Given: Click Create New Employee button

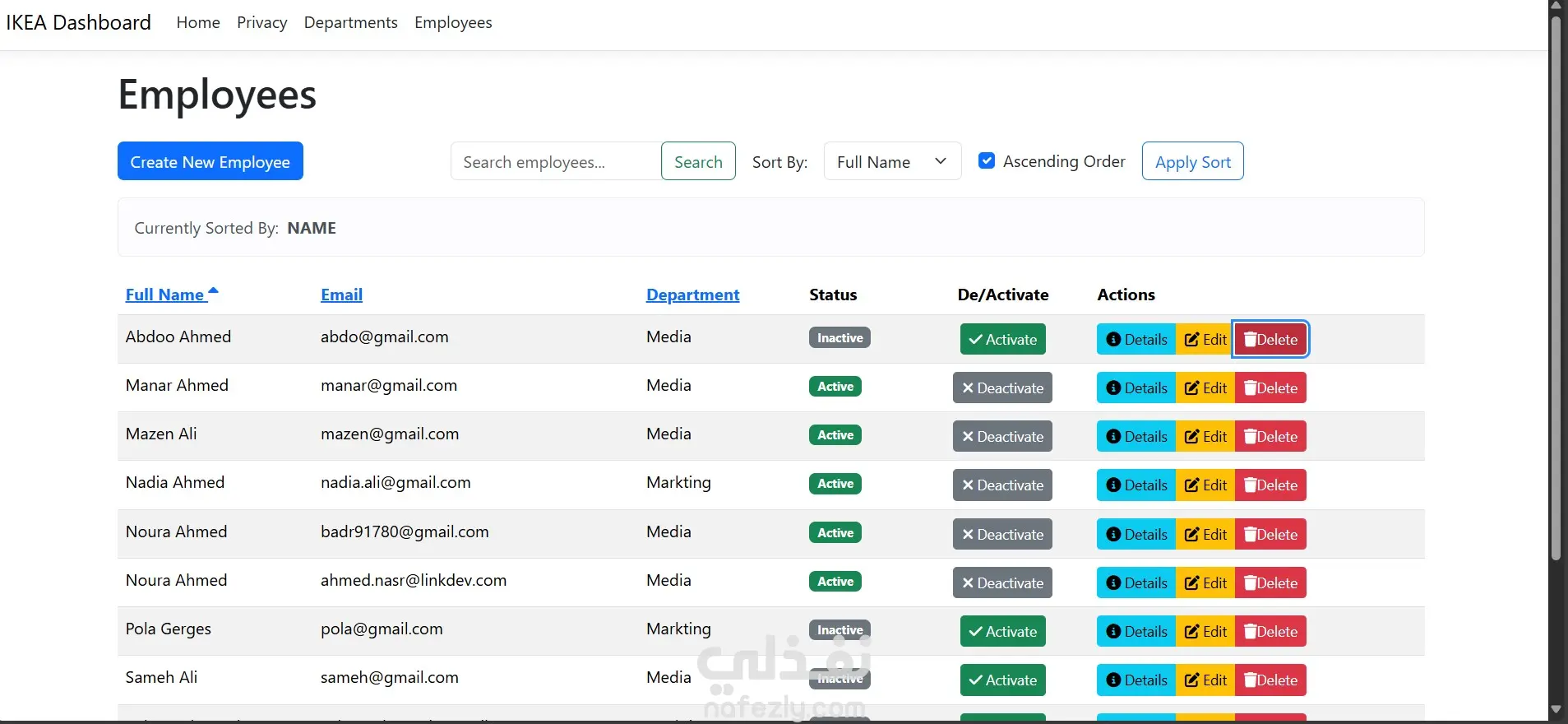Looking at the screenshot, I should pyautogui.click(x=210, y=161).
